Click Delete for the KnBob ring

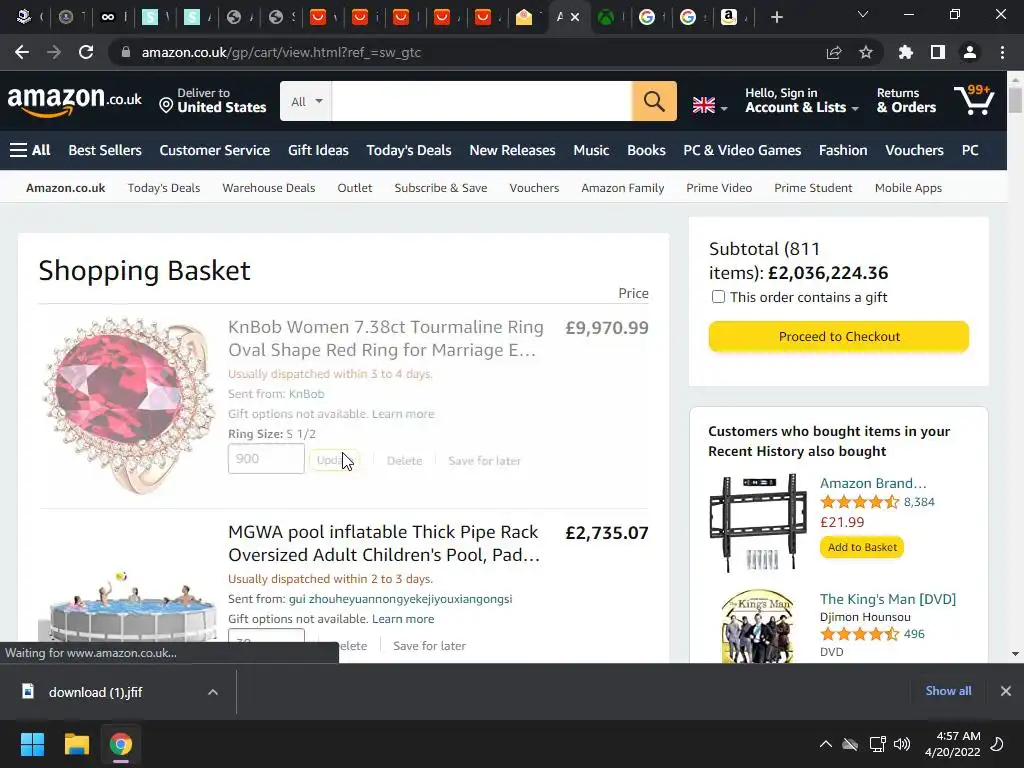click(x=404, y=460)
